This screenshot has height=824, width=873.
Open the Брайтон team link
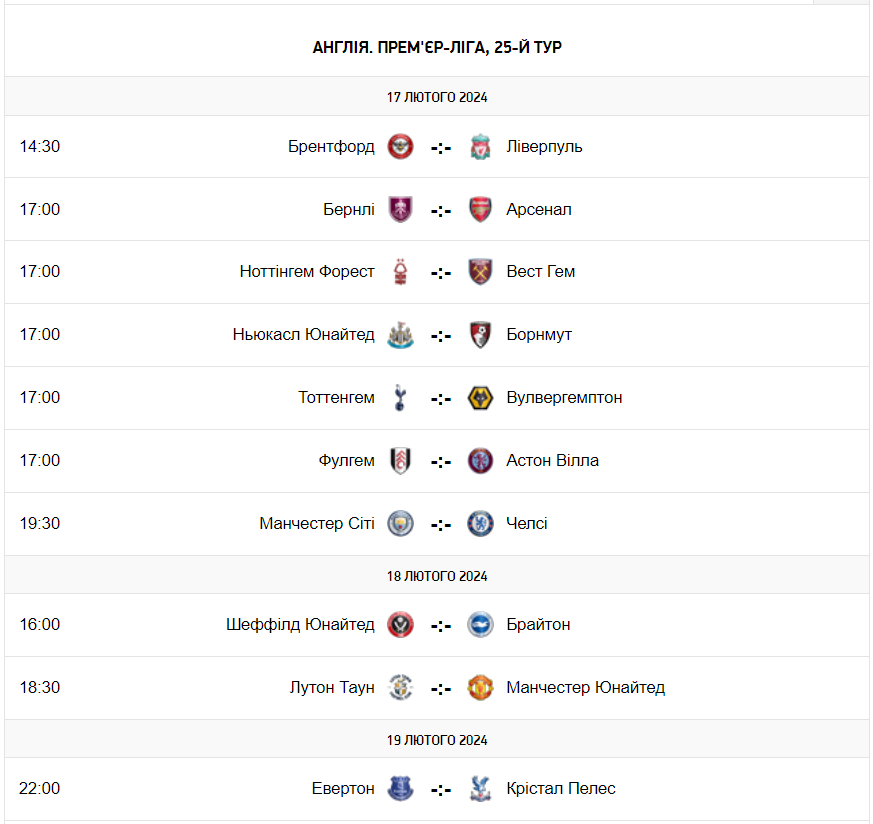tap(539, 624)
